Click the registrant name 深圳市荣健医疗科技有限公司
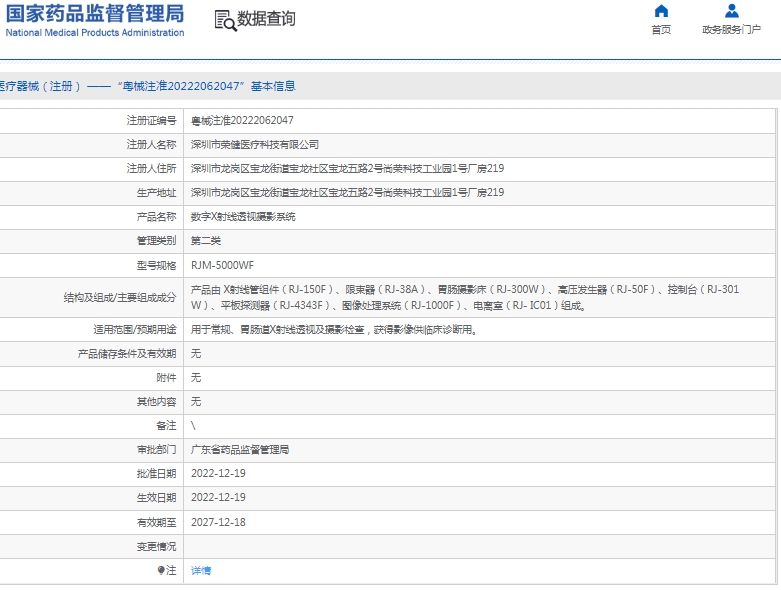The height and width of the screenshot is (590, 781). [x=255, y=145]
